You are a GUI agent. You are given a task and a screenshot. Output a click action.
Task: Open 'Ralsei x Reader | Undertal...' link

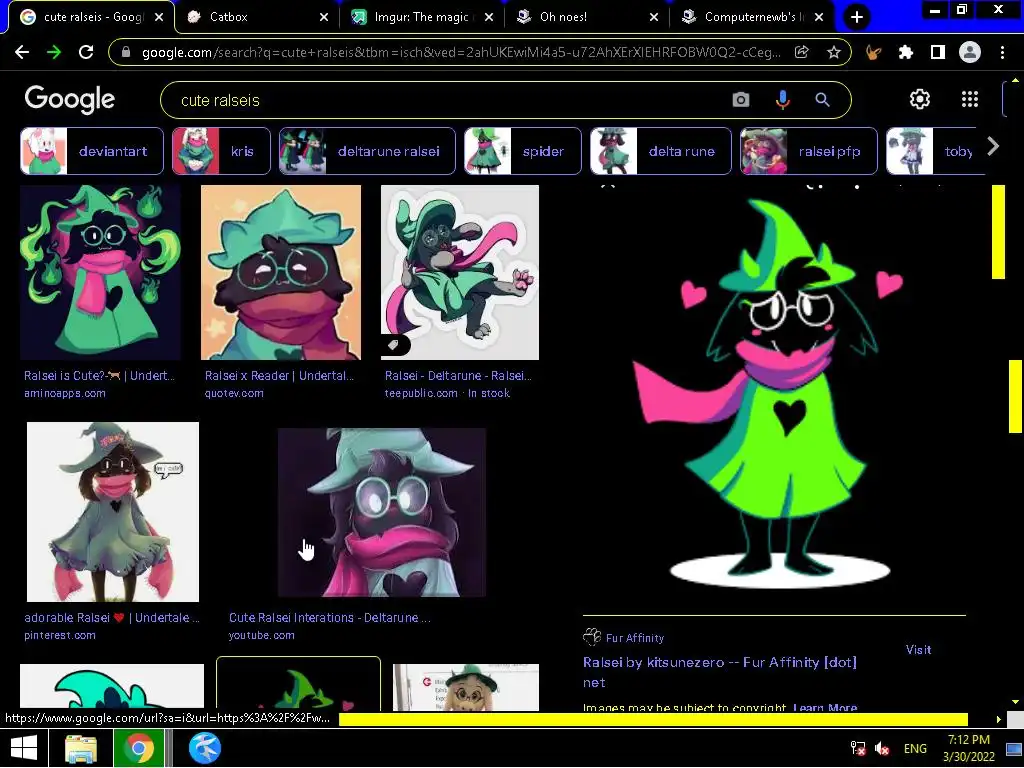coord(280,376)
